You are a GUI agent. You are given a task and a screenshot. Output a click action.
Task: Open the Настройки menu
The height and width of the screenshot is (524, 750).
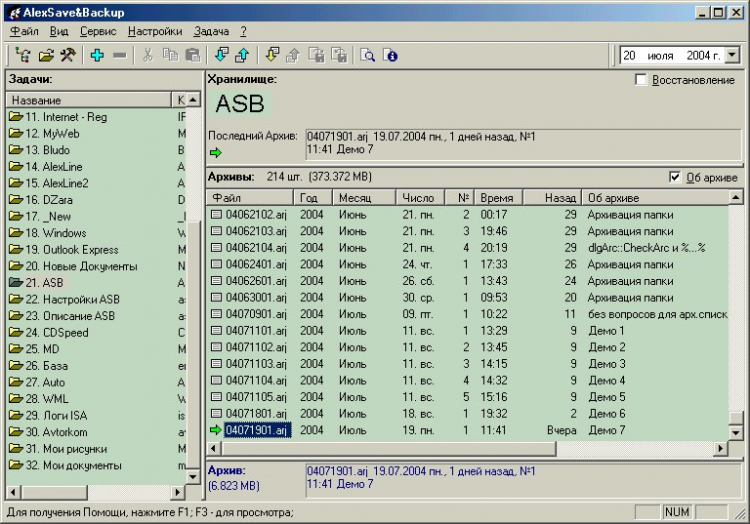coord(155,31)
